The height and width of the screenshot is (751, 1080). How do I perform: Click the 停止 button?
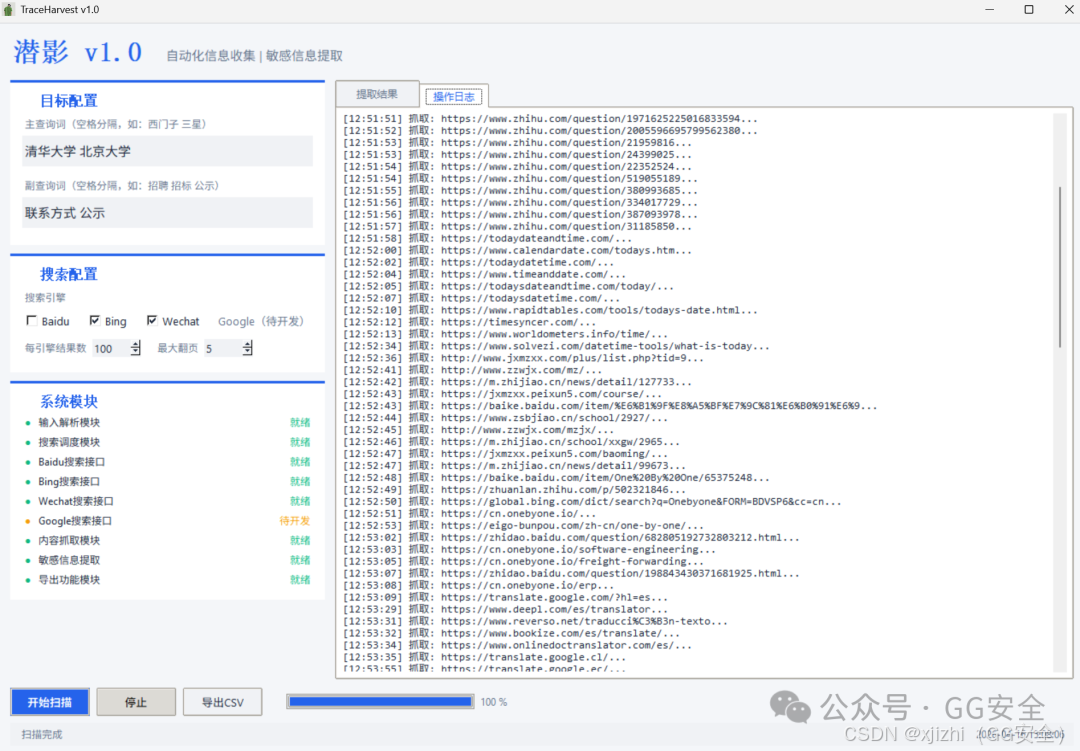[136, 702]
